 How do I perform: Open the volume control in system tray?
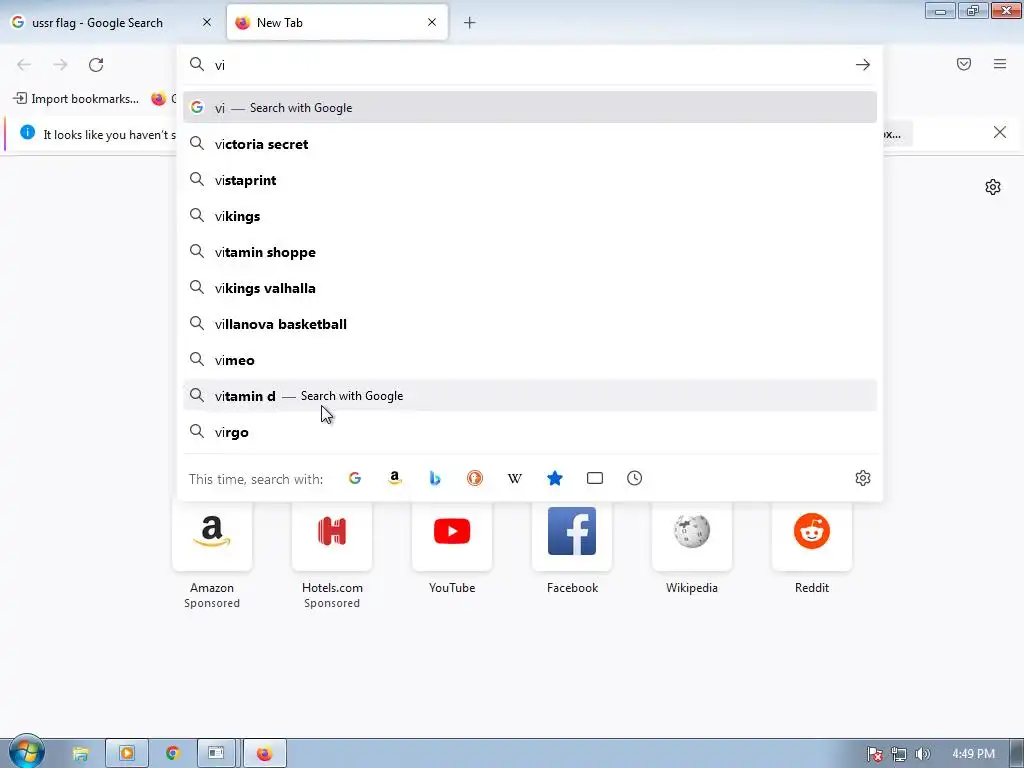tap(922, 754)
